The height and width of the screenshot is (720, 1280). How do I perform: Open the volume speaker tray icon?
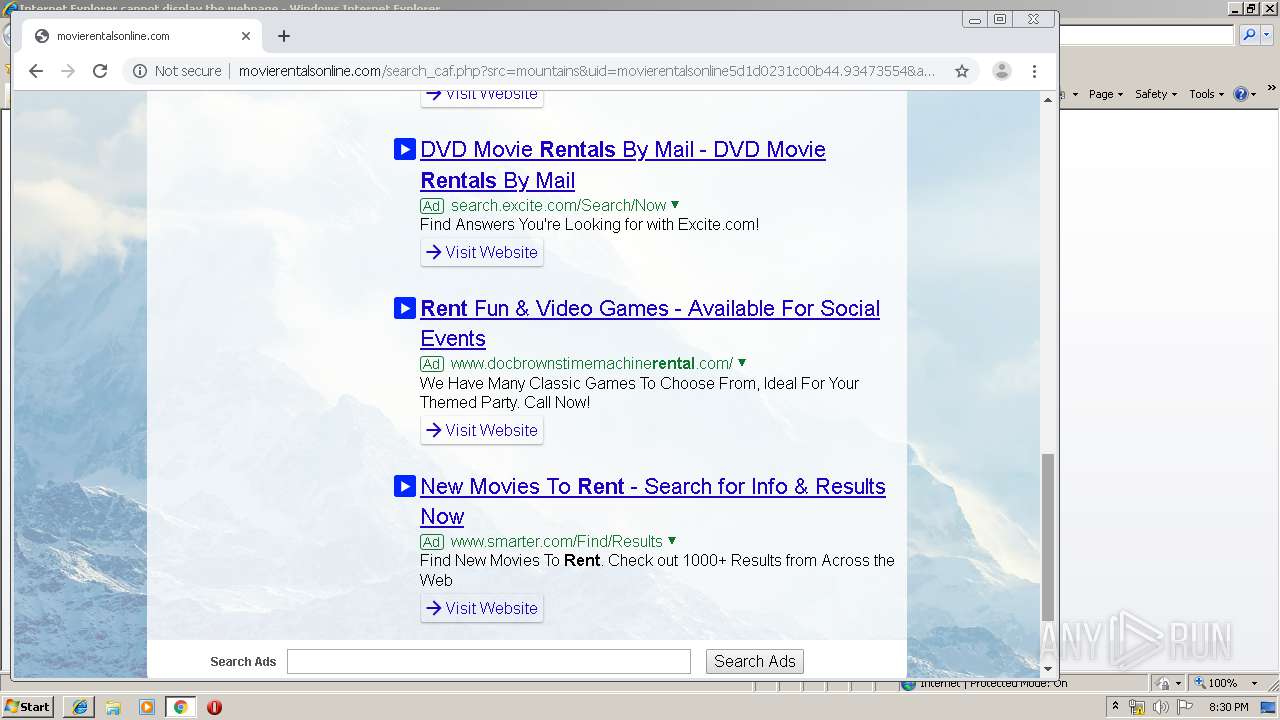[1160, 707]
